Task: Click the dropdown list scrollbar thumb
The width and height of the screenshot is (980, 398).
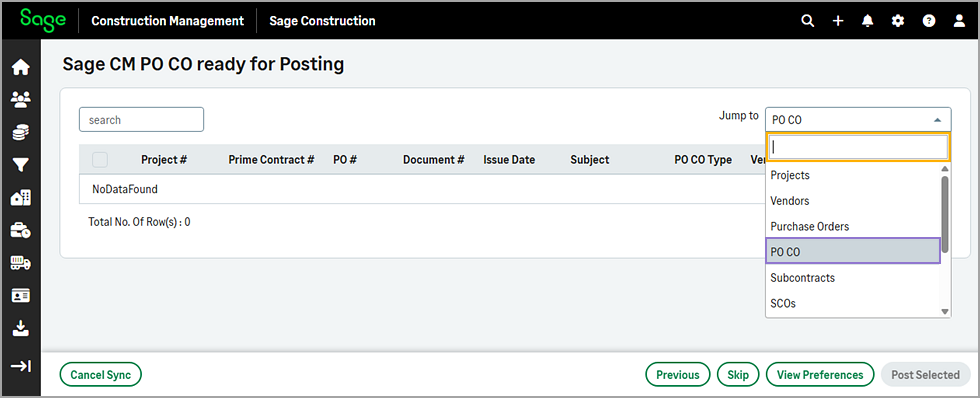Action: (x=945, y=214)
